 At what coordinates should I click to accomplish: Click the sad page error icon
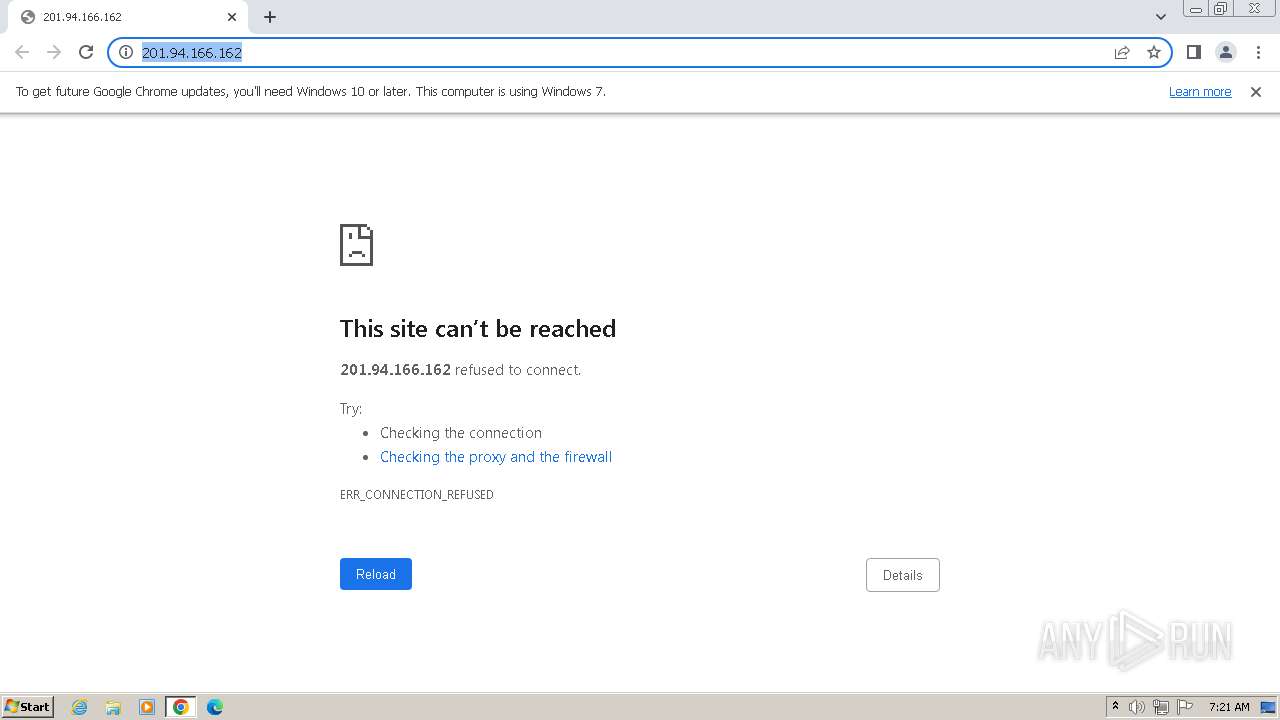(x=357, y=245)
